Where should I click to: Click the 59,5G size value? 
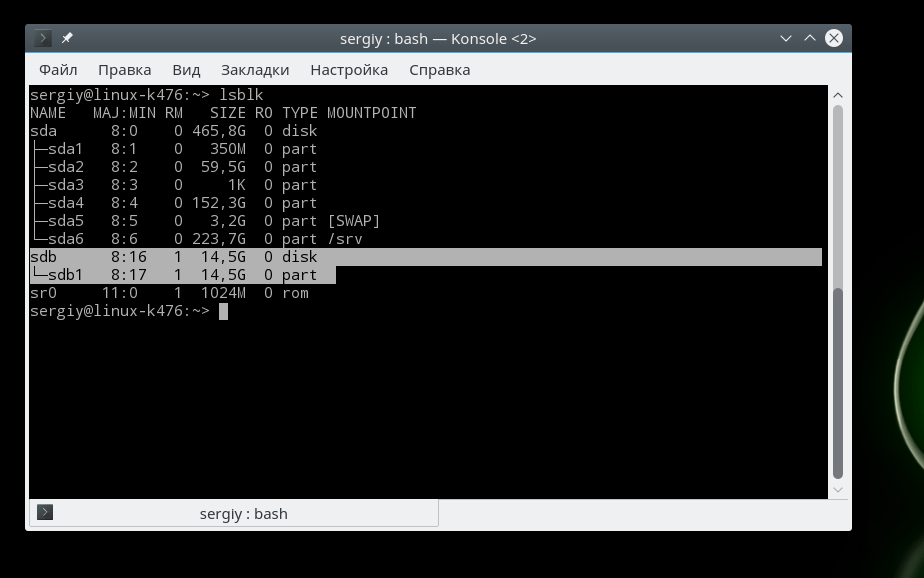pyautogui.click(x=223, y=167)
